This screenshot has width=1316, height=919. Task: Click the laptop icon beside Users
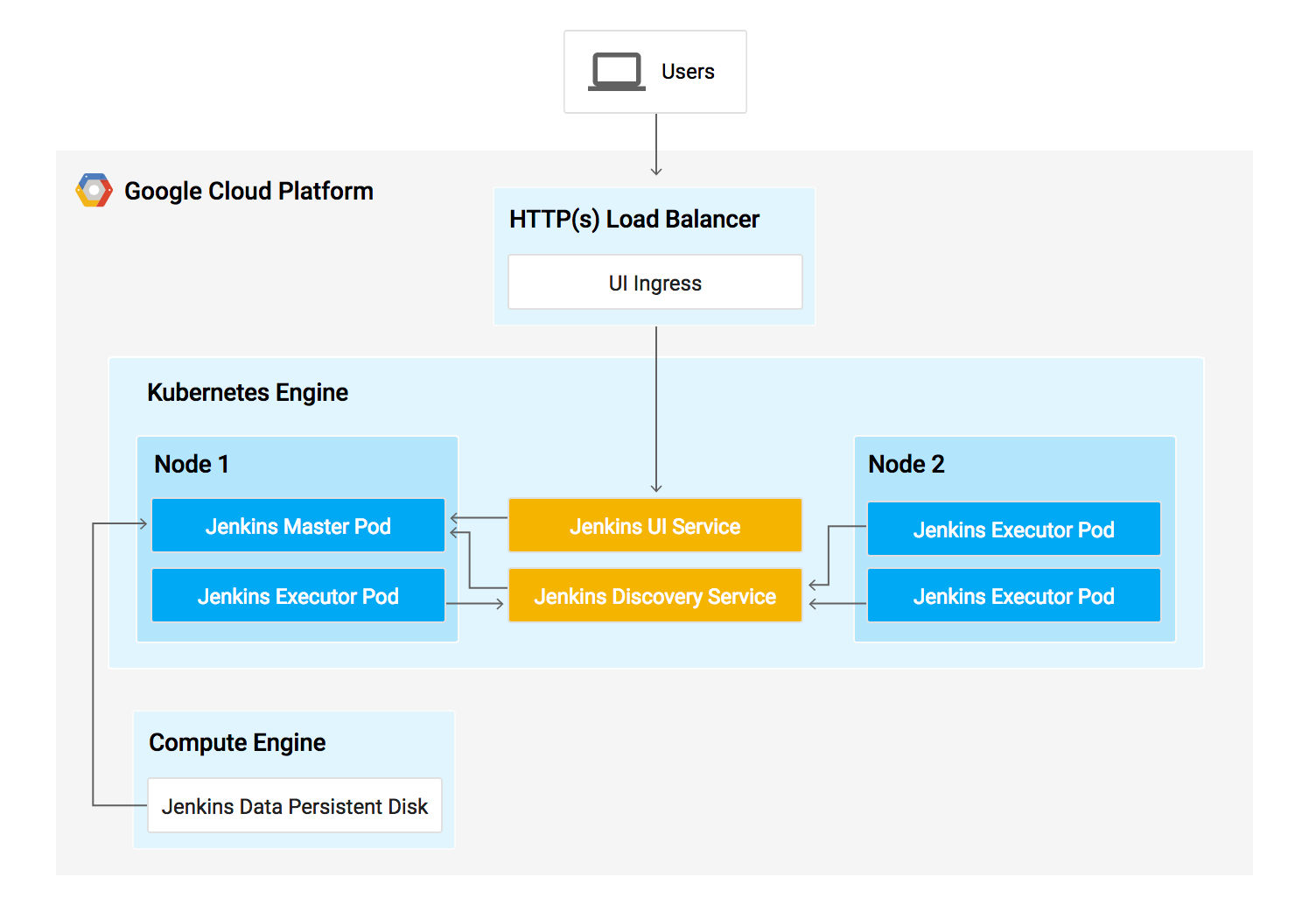click(617, 72)
